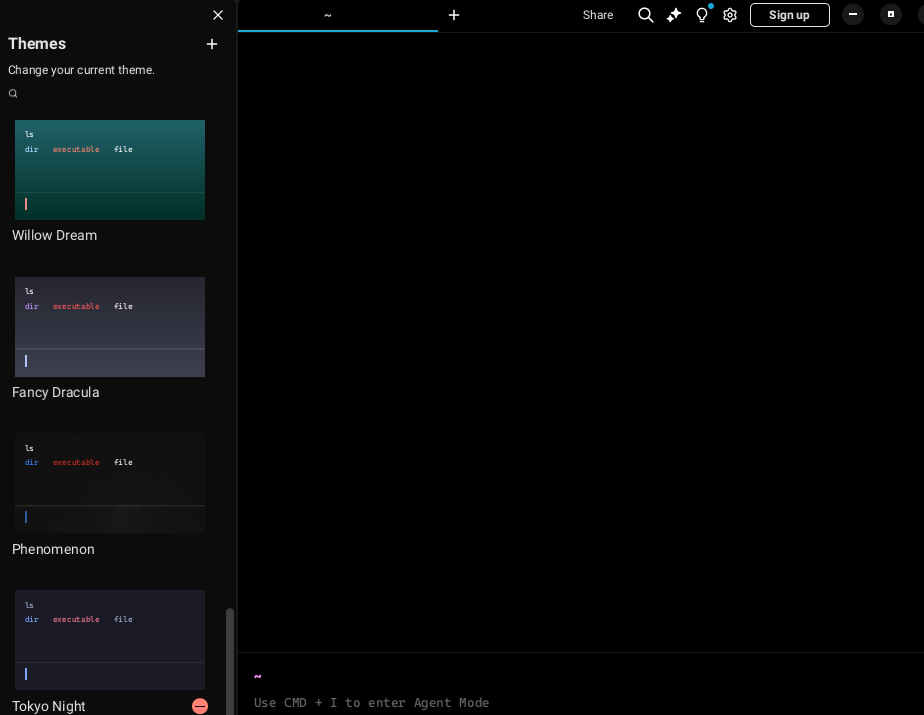The width and height of the screenshot is (924, 715).
Task: Open a new terminal tab
Action: (x=454, y=15)
